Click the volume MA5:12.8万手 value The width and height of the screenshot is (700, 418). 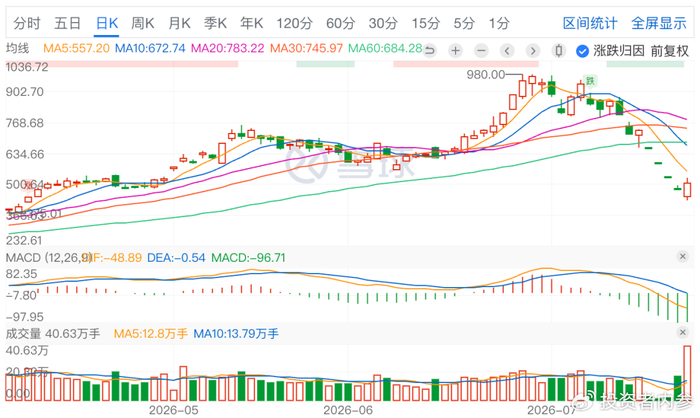pos(150,334)
